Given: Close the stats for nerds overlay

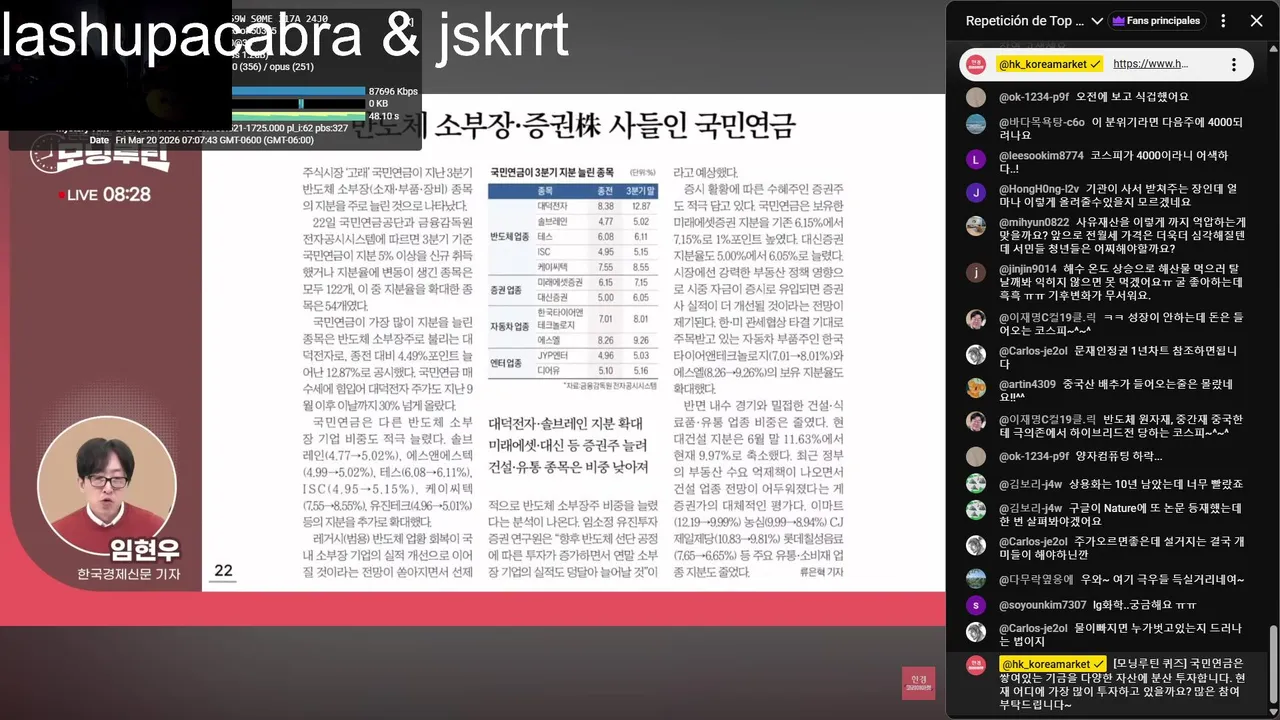Looking at the screenshot, I should (410, 22).
